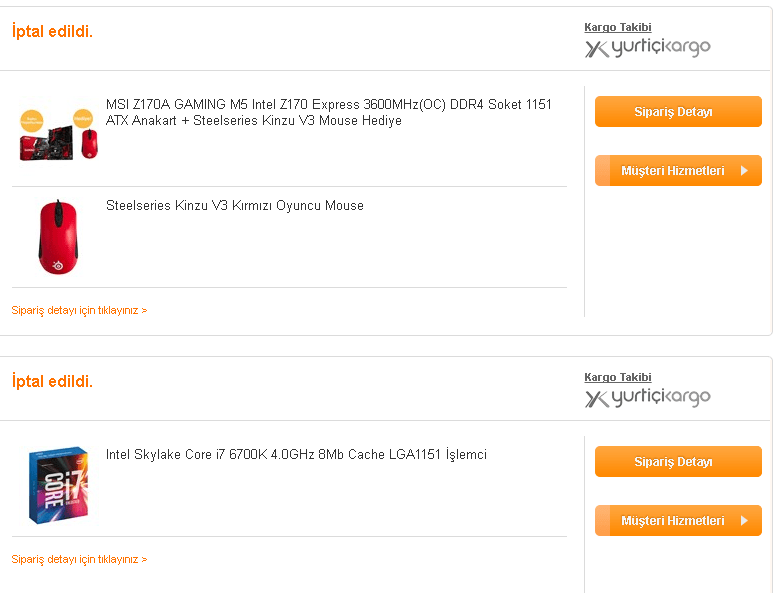Click the "İptal edildi." status above the MSI order
This screenshot has width=775, height=593.
point(52,32)
